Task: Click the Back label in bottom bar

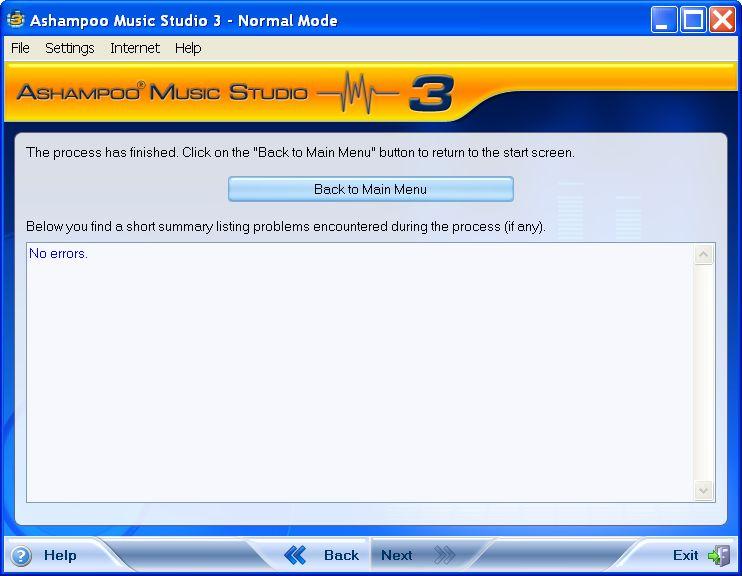Action: coord(341,555)
